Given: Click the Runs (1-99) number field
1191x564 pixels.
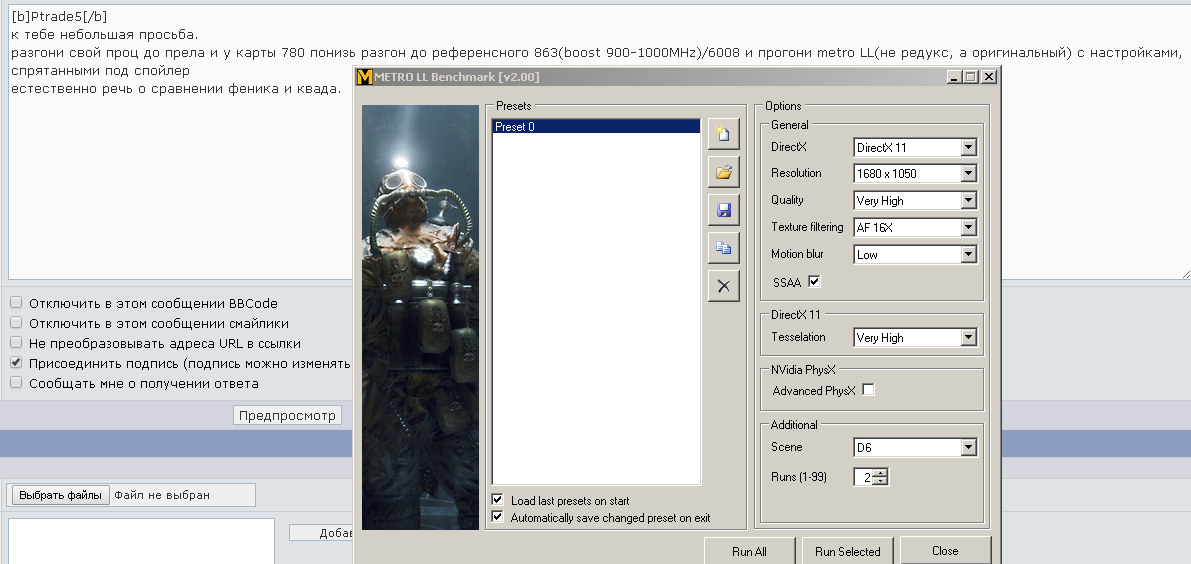Looking at the screenshot, I should (864, 477).
